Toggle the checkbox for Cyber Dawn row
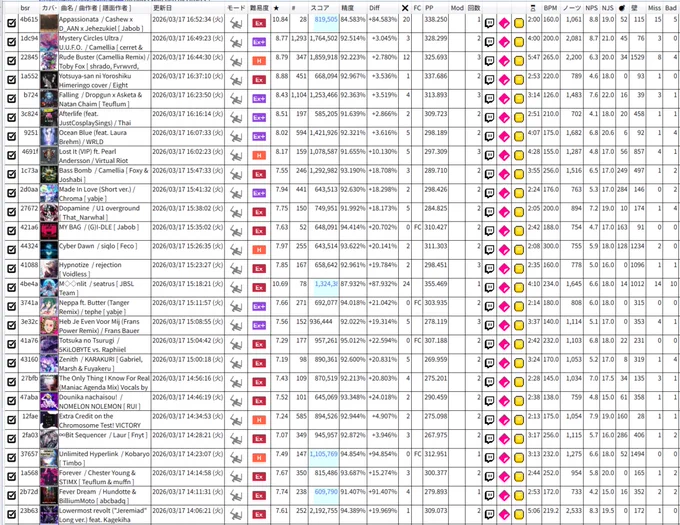 click(x=12, y=250)
